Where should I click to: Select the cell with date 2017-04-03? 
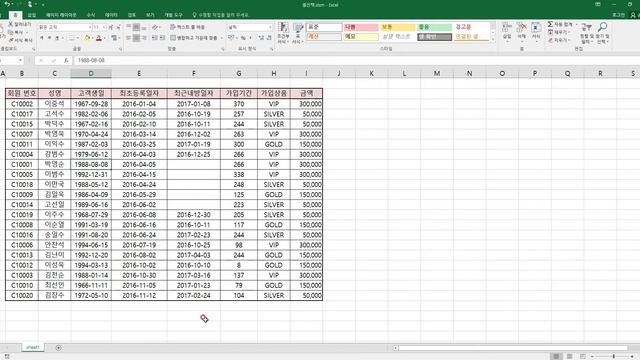pyautogui.click(x=193, y=255)
